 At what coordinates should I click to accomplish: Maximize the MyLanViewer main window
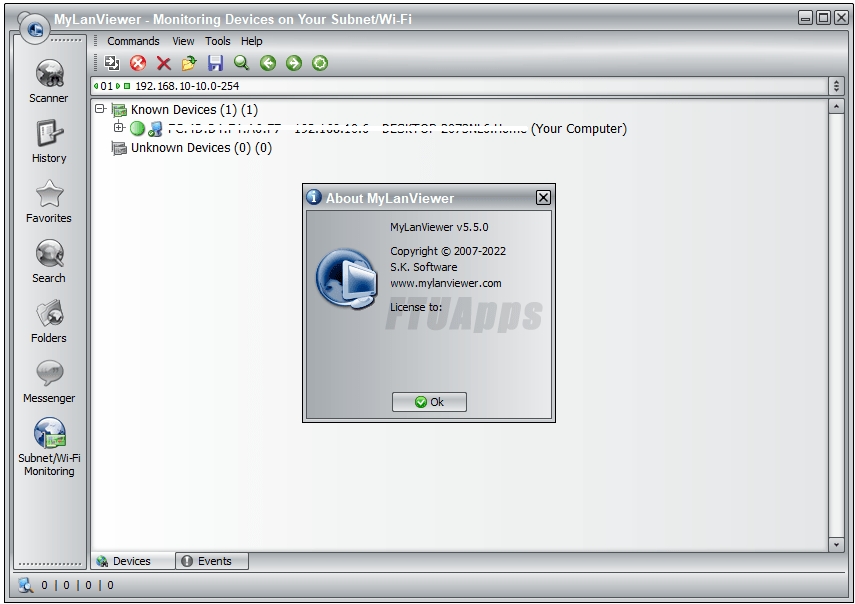coord(823,17)
